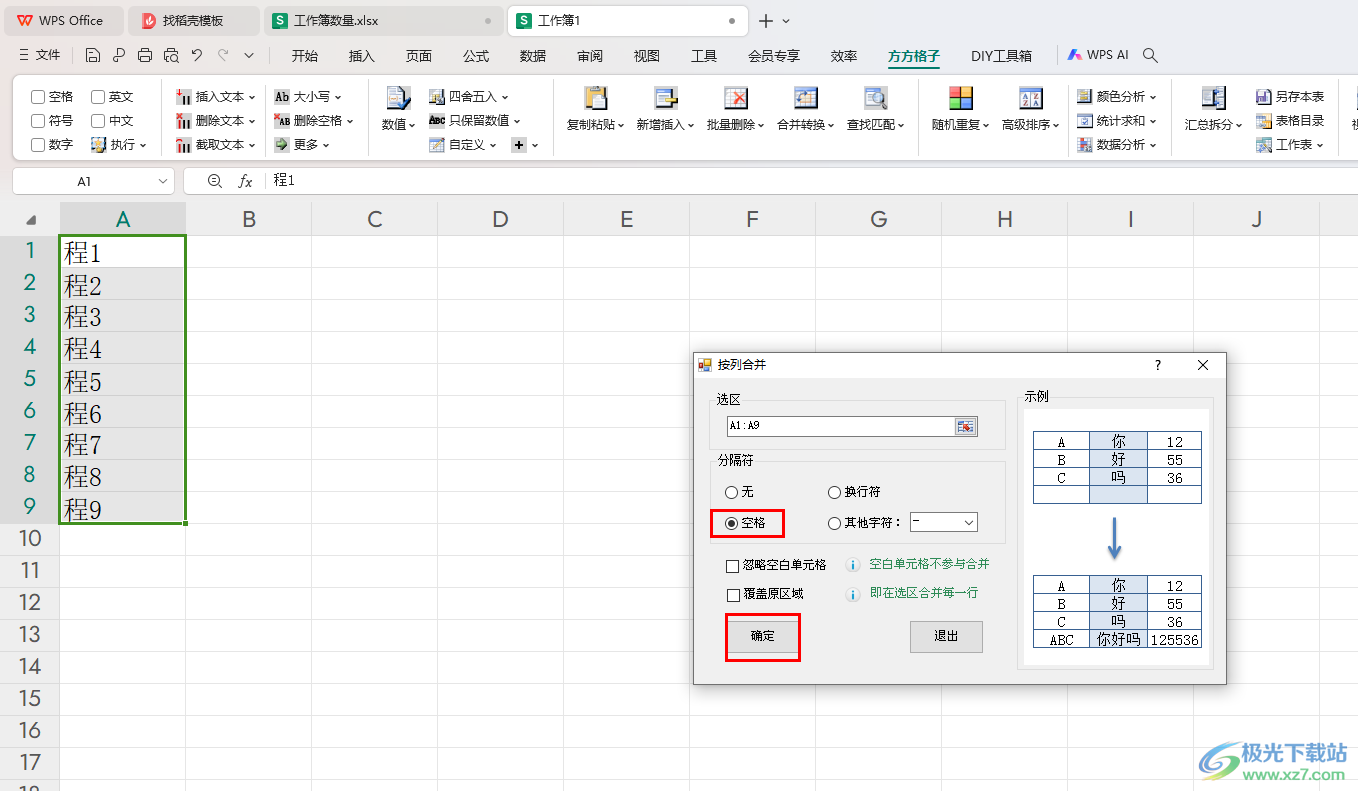Click the formula bar content field
The image size is (1358, 791).
click(x=810, y=181)
